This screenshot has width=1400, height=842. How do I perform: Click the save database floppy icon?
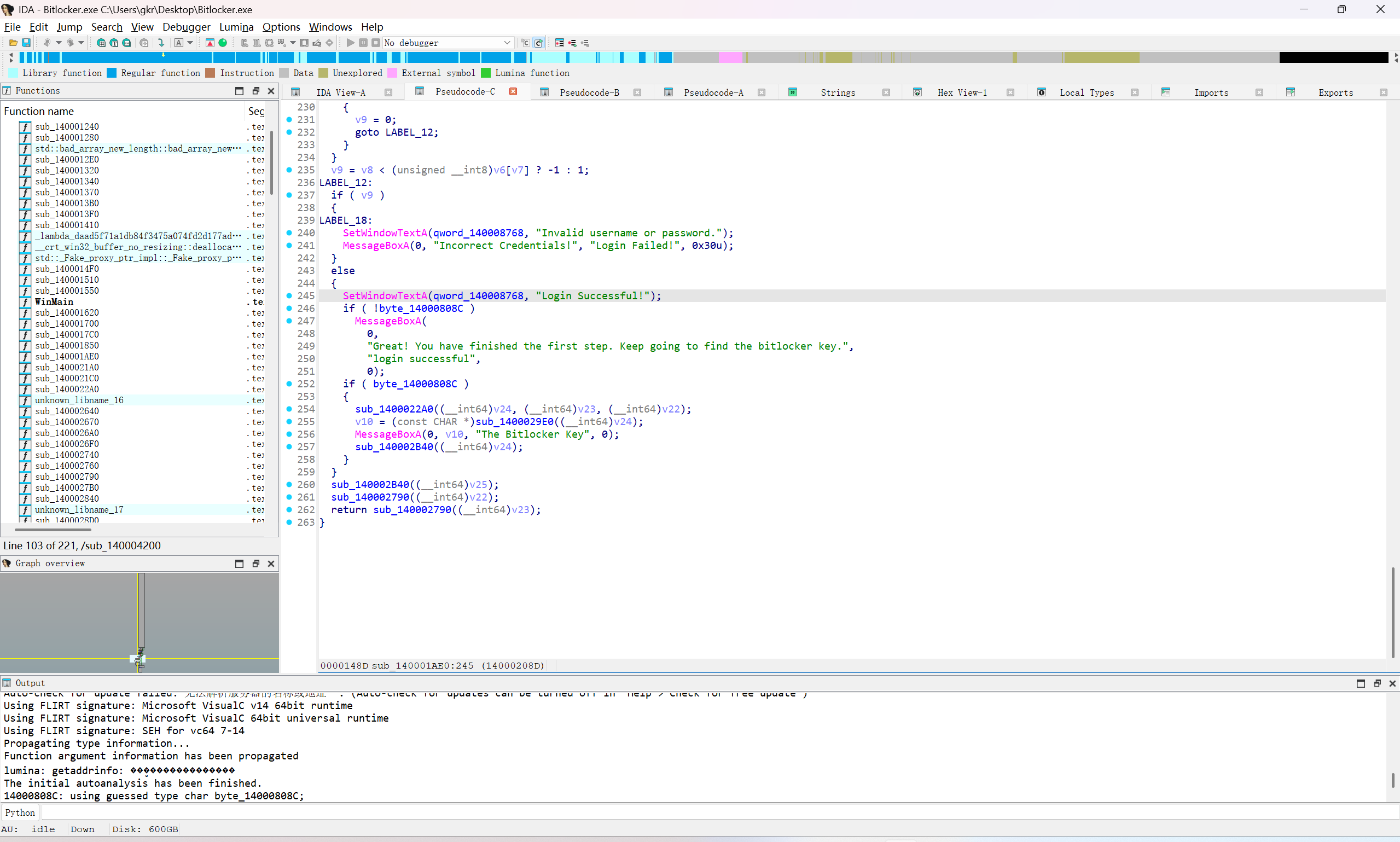[x=26, y=43]
